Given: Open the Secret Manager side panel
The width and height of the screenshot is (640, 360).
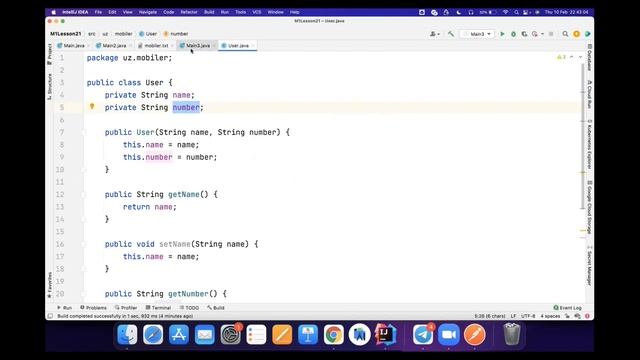Looking at the screenshot, I should pyautogui.click(x=589, y=265).
